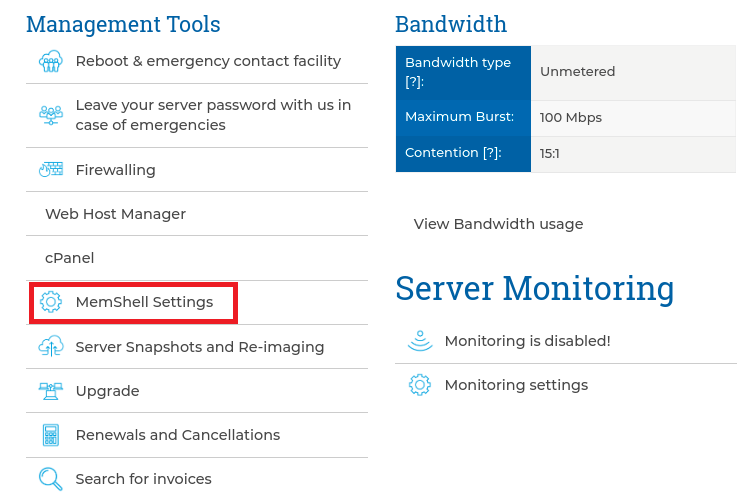View Bandwidth usage link
The height and width of the screenshot is (502, 738).
(498, 224)
